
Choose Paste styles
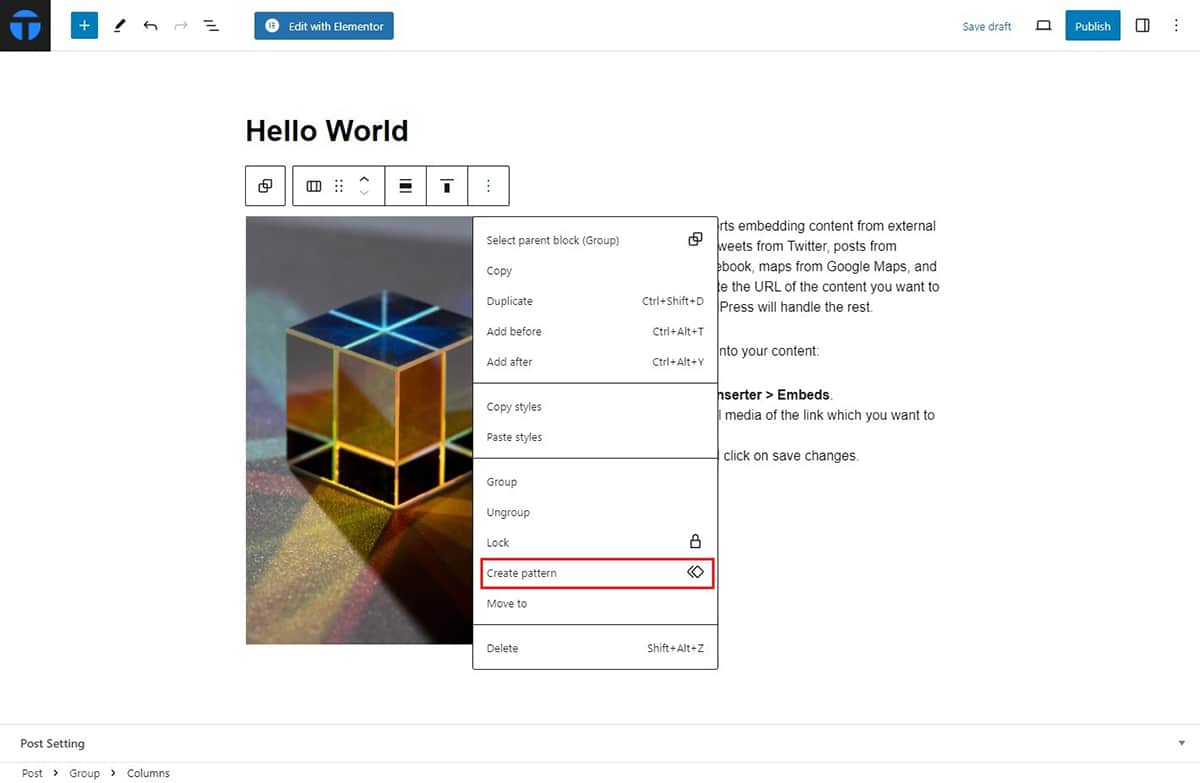(x=595, y=437)
